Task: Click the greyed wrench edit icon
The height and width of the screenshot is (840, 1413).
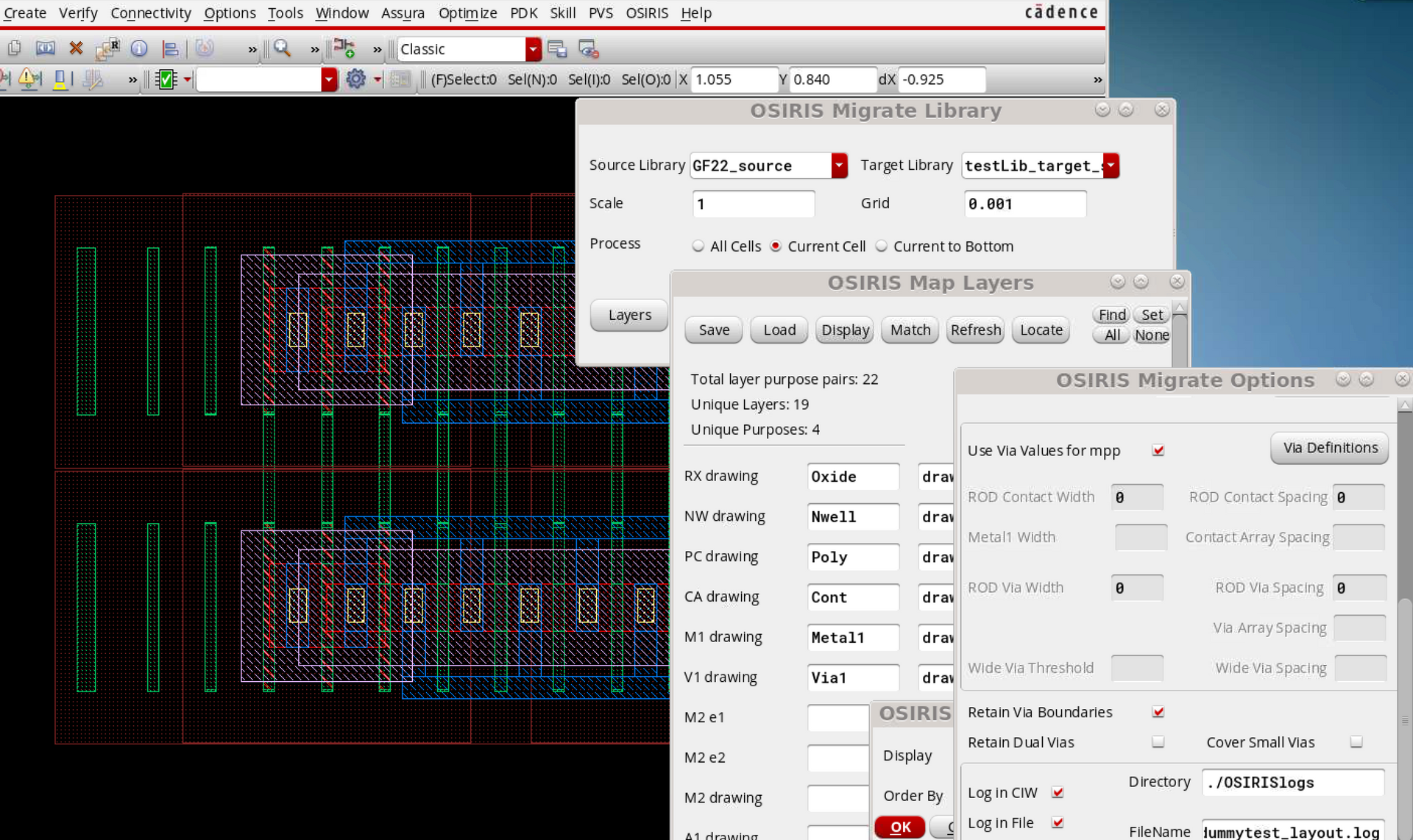Action: (92, 79)
